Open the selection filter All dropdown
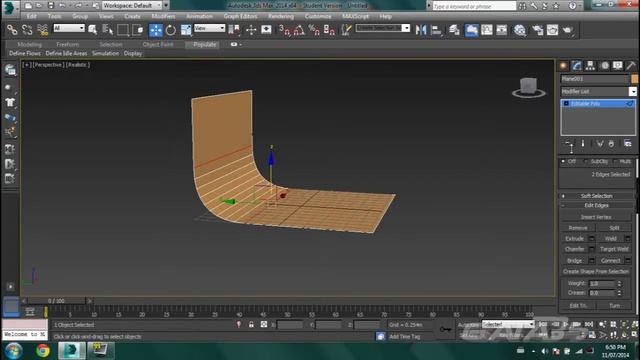Screen dimensions: 640x360 click(69, 28)
